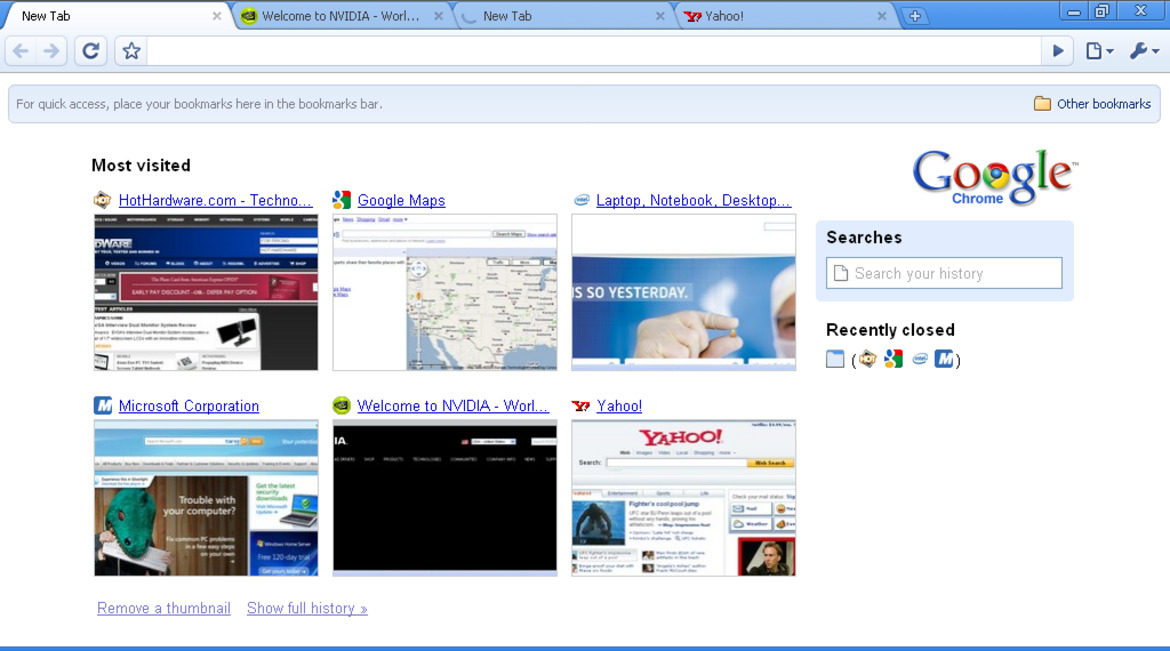
Task: Reopen recently closed Microsoft tab icon
Action: click(x=945, y=359)
